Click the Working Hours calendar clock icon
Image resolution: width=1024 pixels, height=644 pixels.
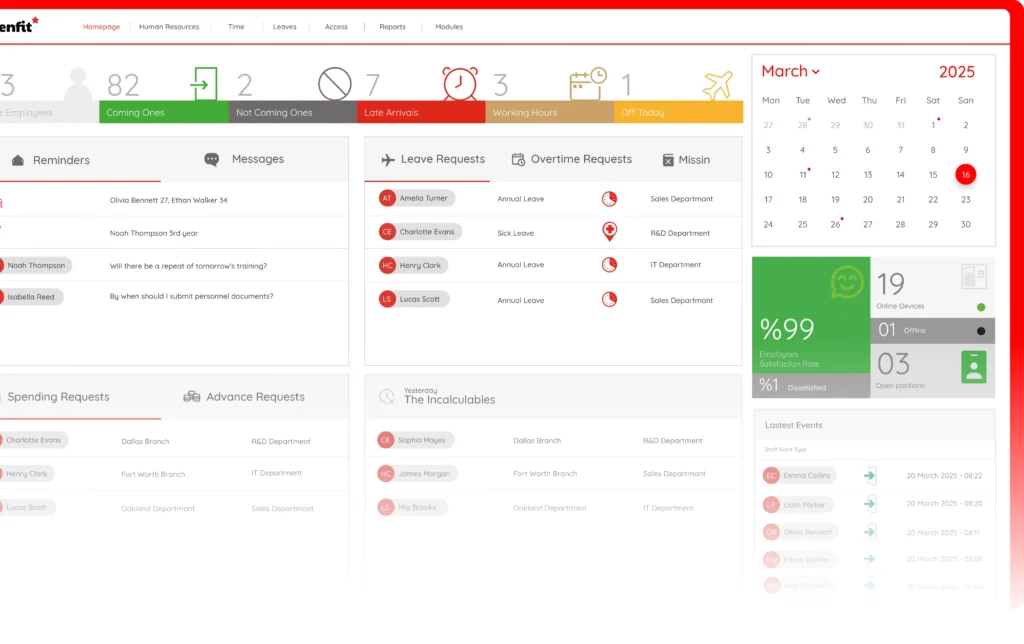tap(588, 83)
